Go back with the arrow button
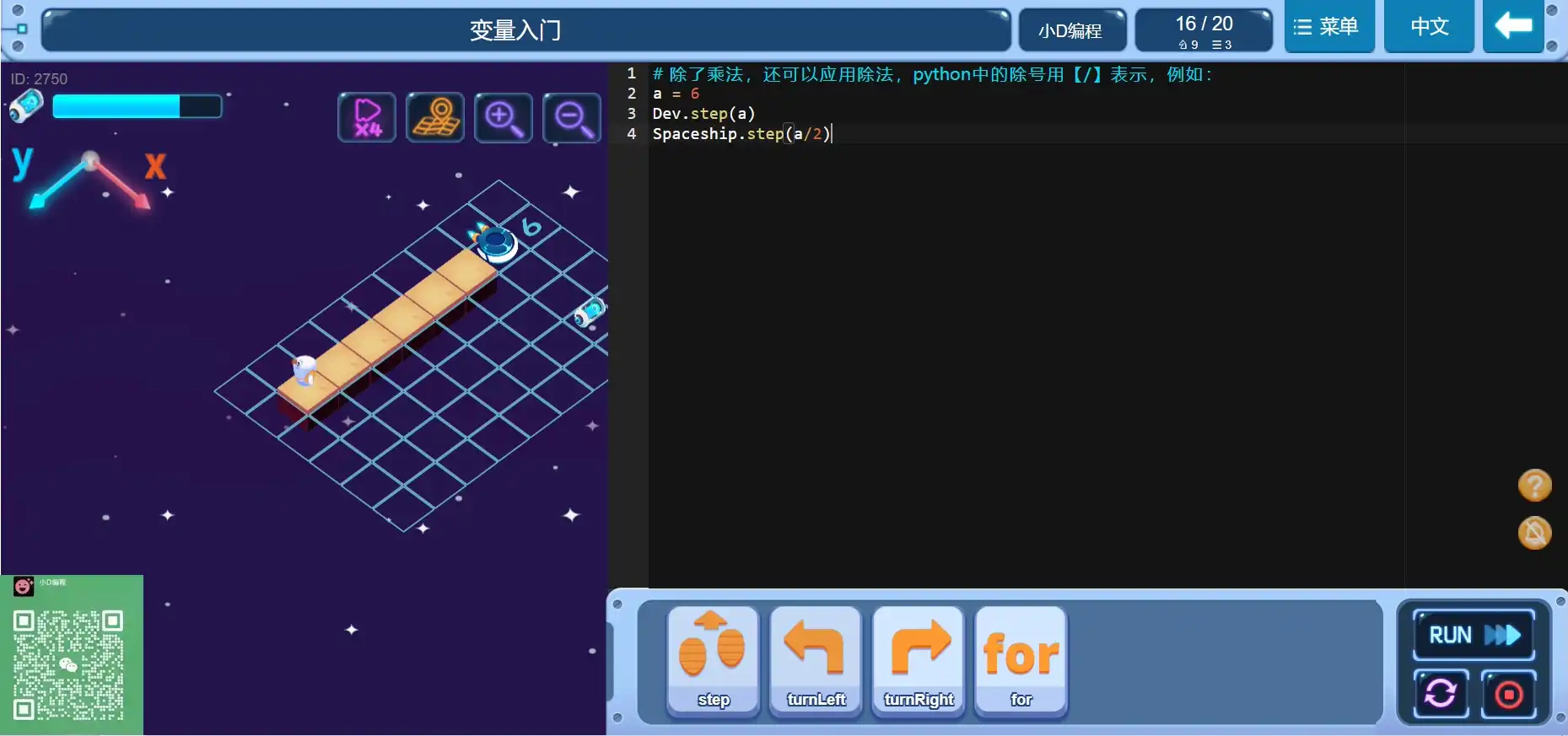This screenshot has height=736, width=1568. tap(1513, 27)
